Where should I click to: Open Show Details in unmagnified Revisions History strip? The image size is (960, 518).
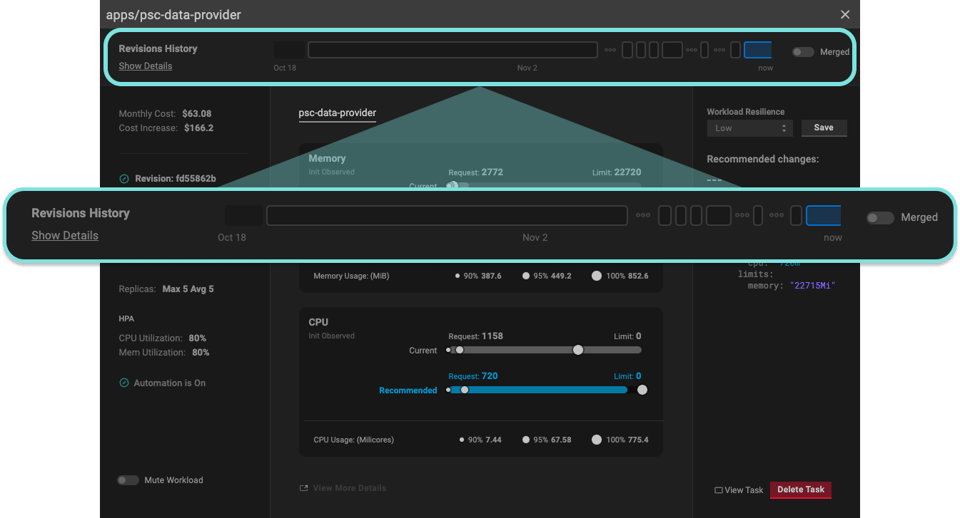[x=145, y=66]
